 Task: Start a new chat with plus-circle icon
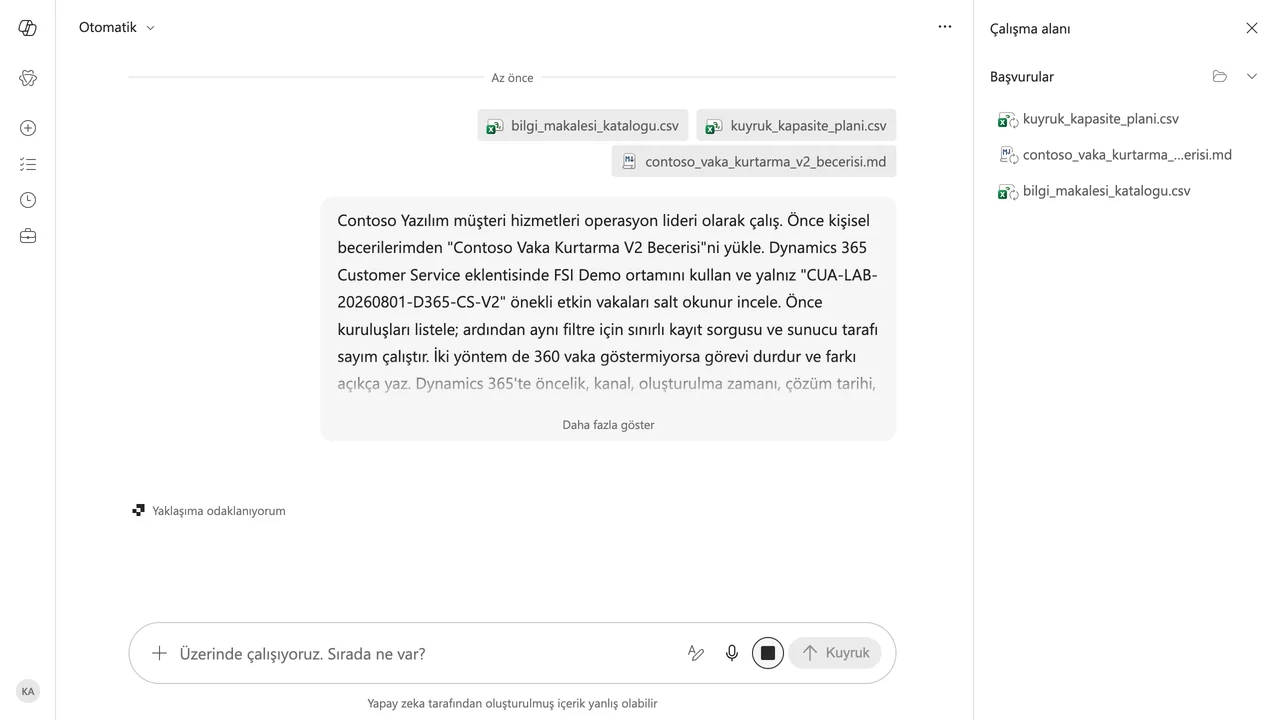tap(28, 128)
